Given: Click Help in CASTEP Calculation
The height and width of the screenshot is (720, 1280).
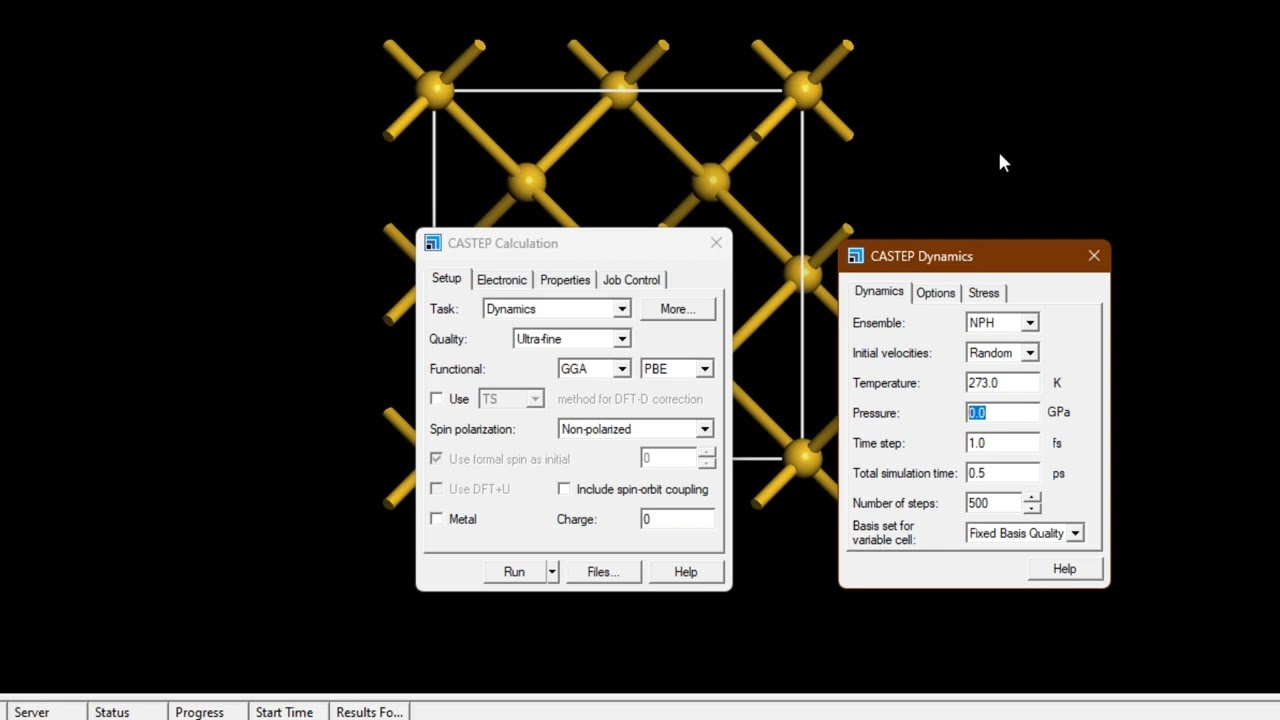Looking at the screenshot, I should (x=685, y=572).
